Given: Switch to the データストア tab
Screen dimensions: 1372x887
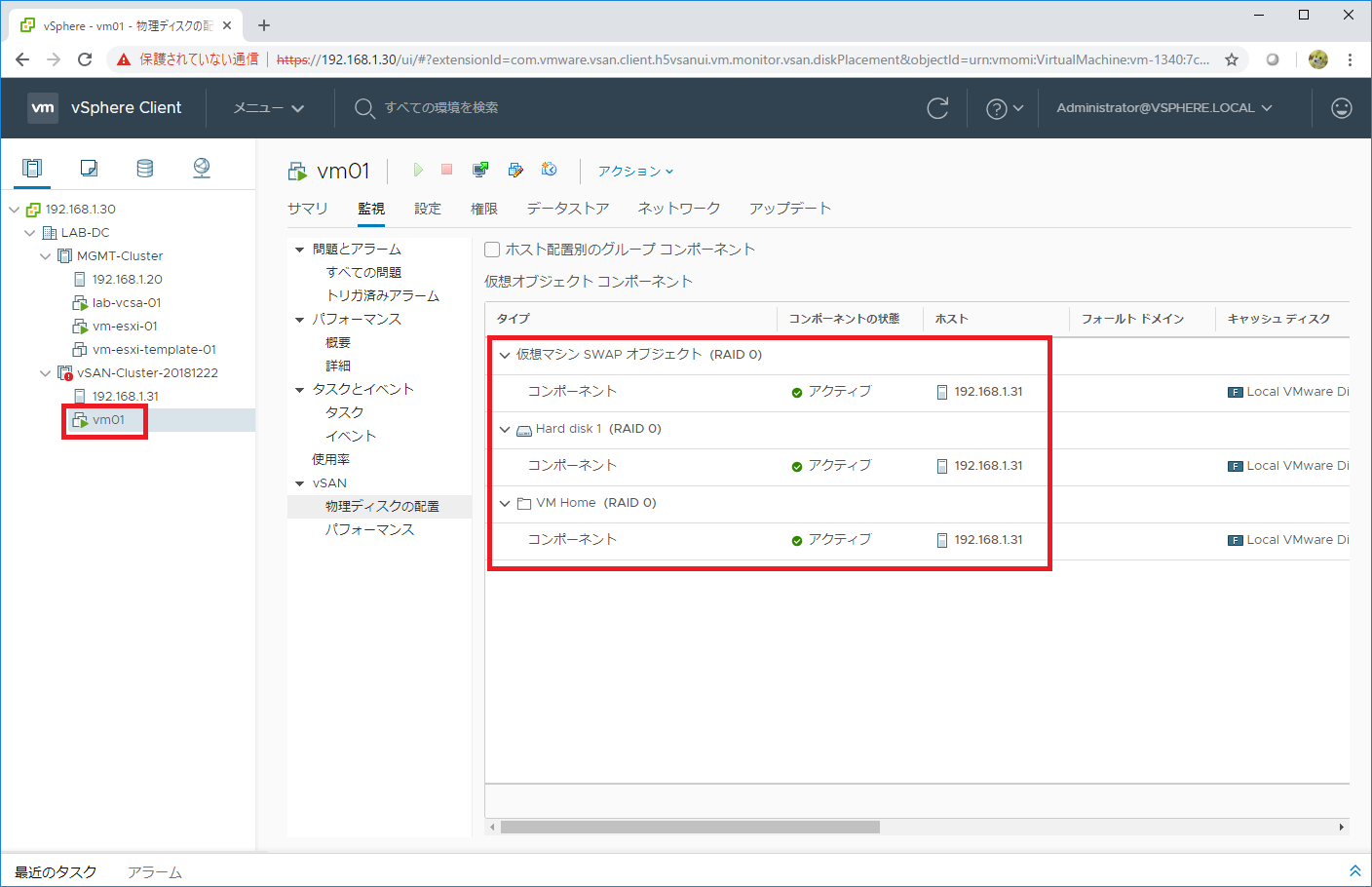Looking at the screenshot, I should (568, 209).
